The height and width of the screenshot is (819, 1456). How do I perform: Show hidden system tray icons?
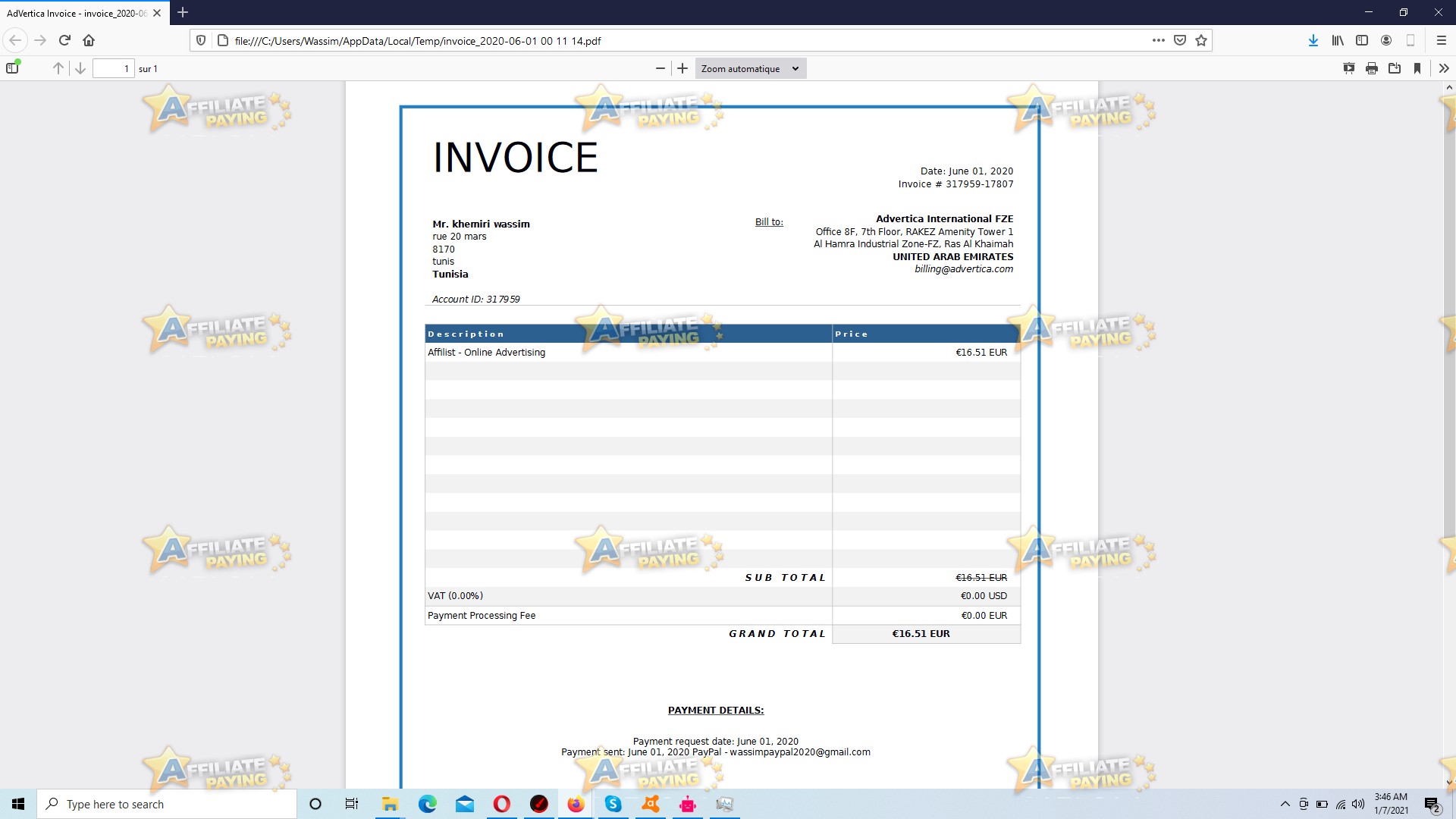click(1285, 804)
